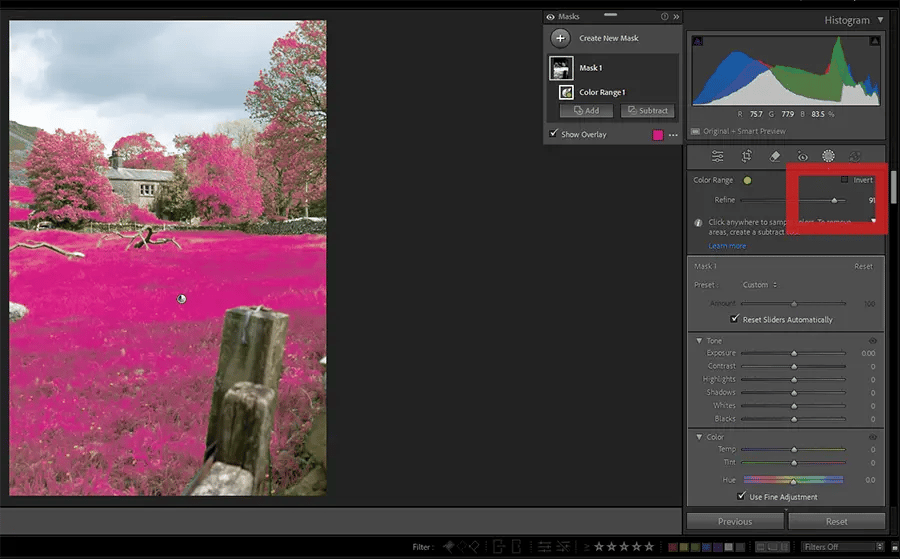The image size is (900, 559).
Task: Click the Previous button
Action: (735, 521)
